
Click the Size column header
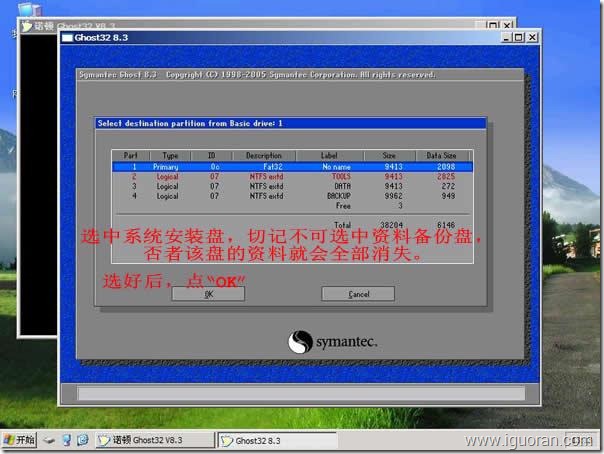pyautogui.click(x=389, y=156)
